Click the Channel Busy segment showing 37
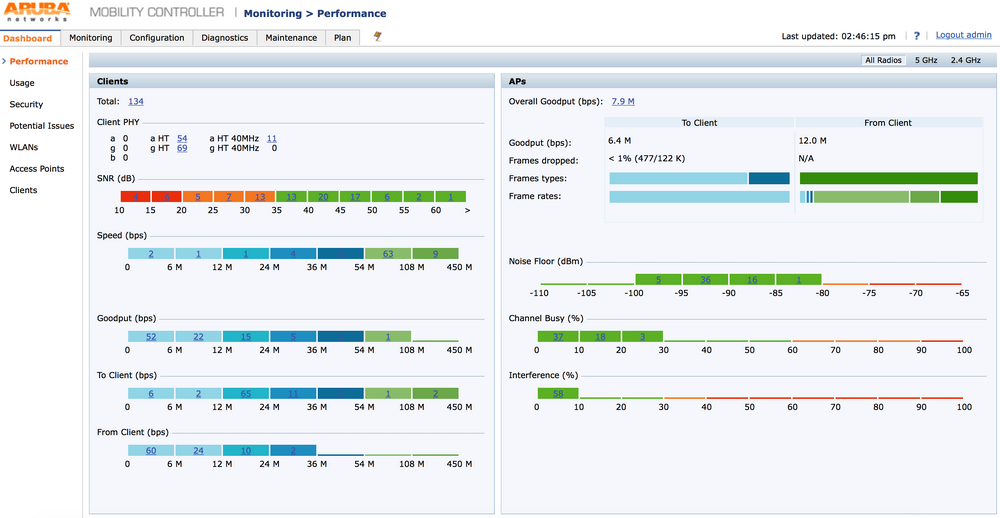The image size is (1000, 518). pyautogui.click(x=558, y=336)
